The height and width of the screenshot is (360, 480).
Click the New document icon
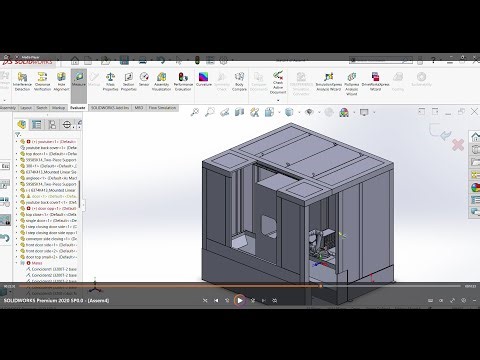[x=88, y=61]
